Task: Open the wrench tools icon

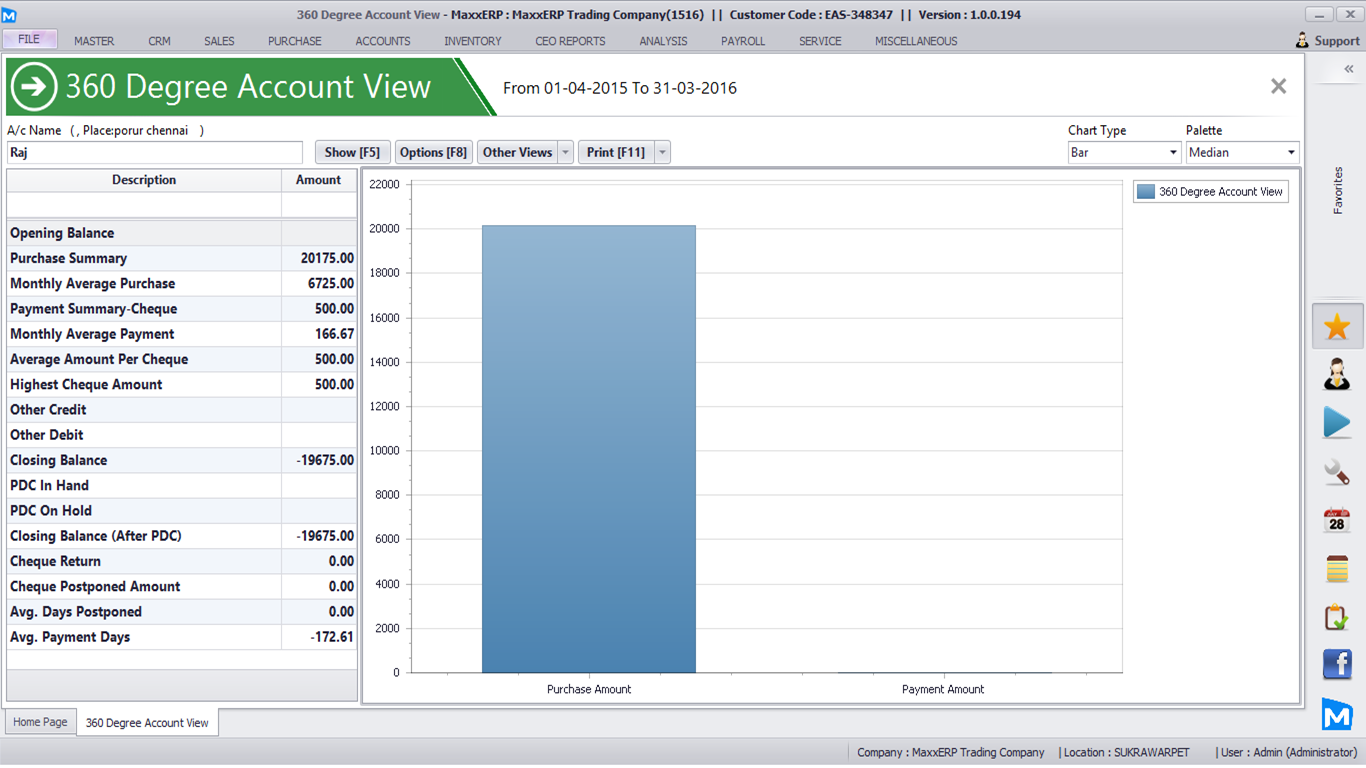Action: point(1337,472)
